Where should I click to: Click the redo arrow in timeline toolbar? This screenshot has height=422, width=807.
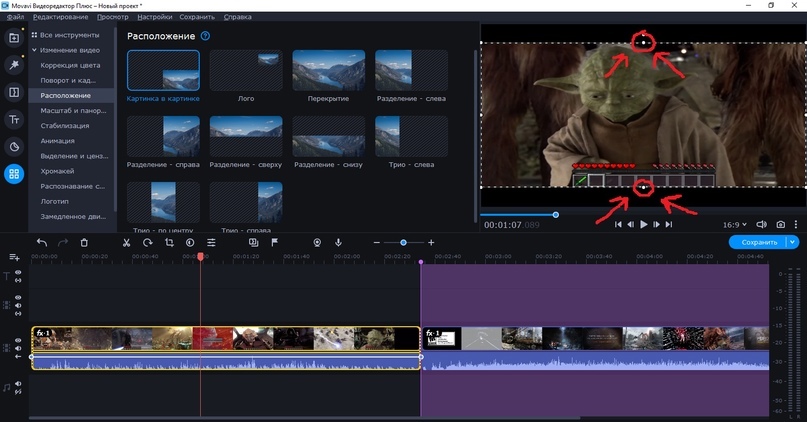tap(63, 242)
